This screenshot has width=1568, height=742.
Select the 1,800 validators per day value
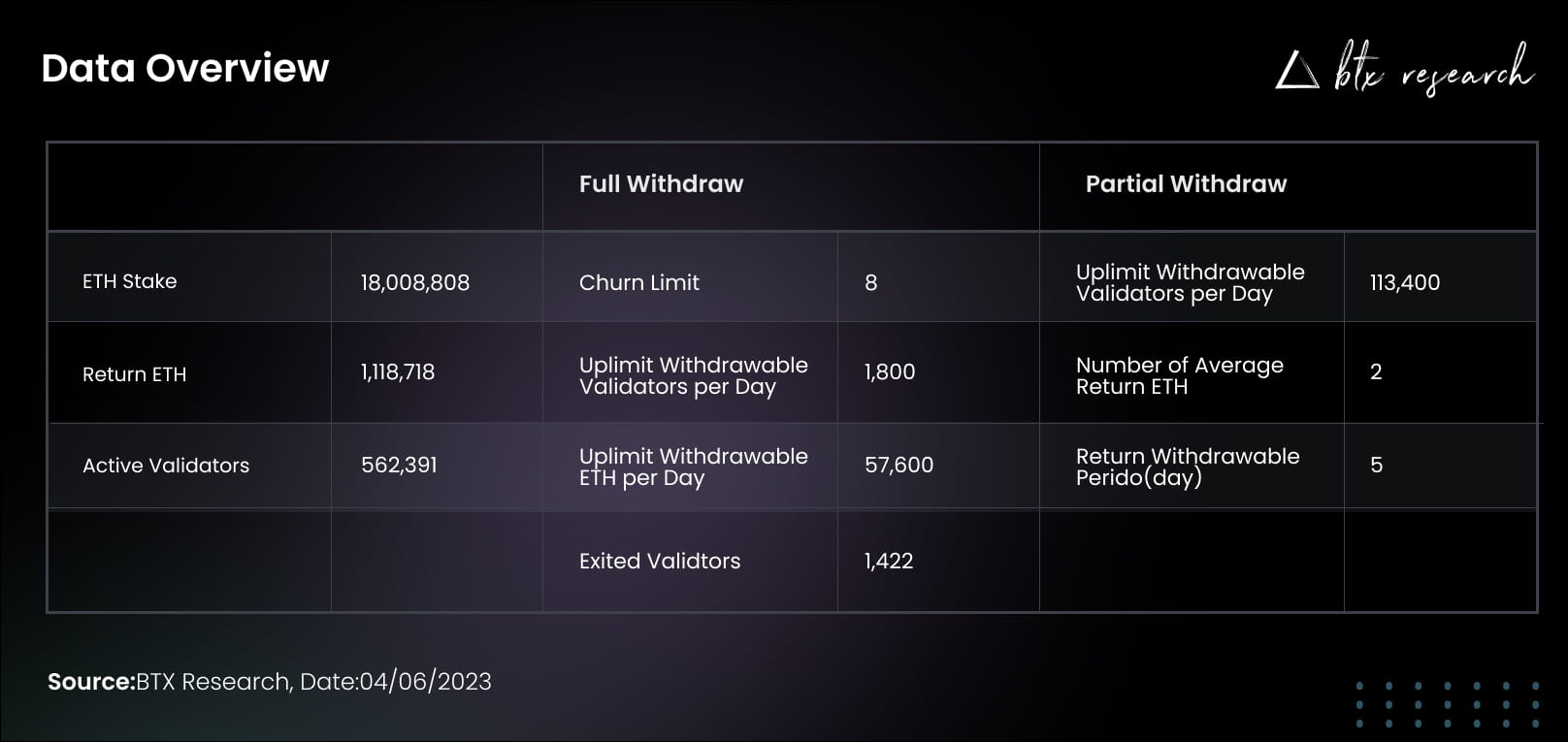point(889,371)
